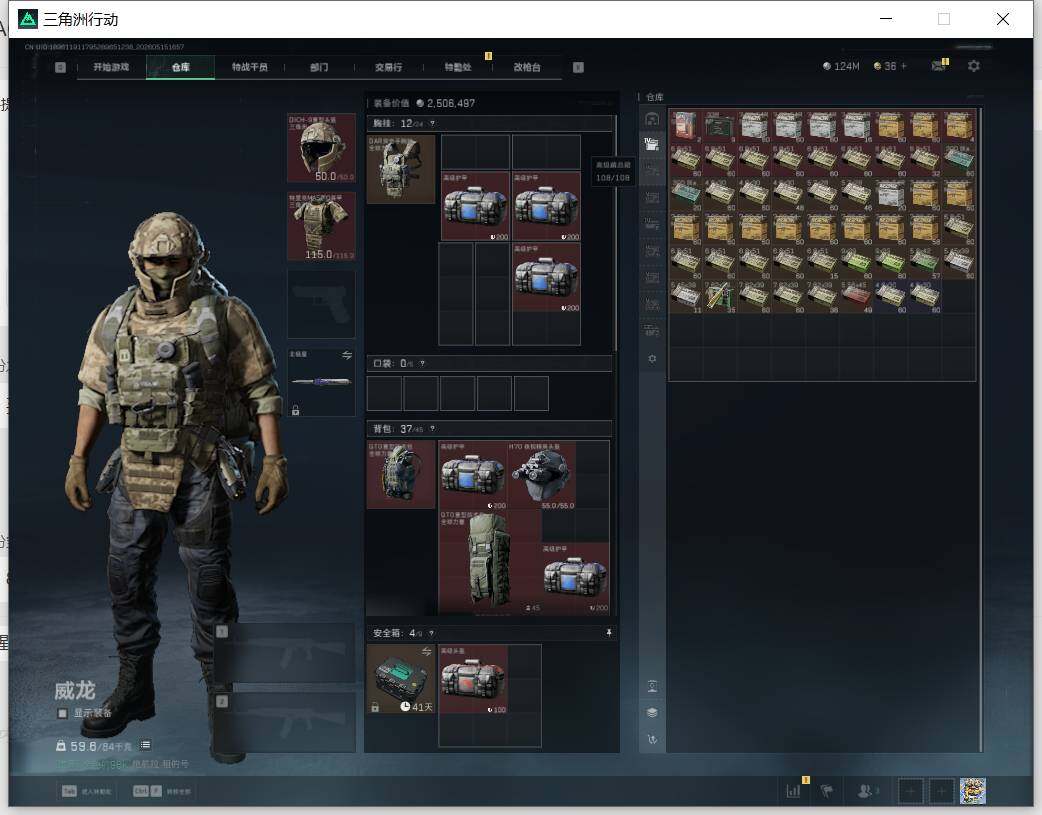Screen dimensions: 1042x815
Task: Click the help icon next to 安全箱
Action: [x=431, y=633]
